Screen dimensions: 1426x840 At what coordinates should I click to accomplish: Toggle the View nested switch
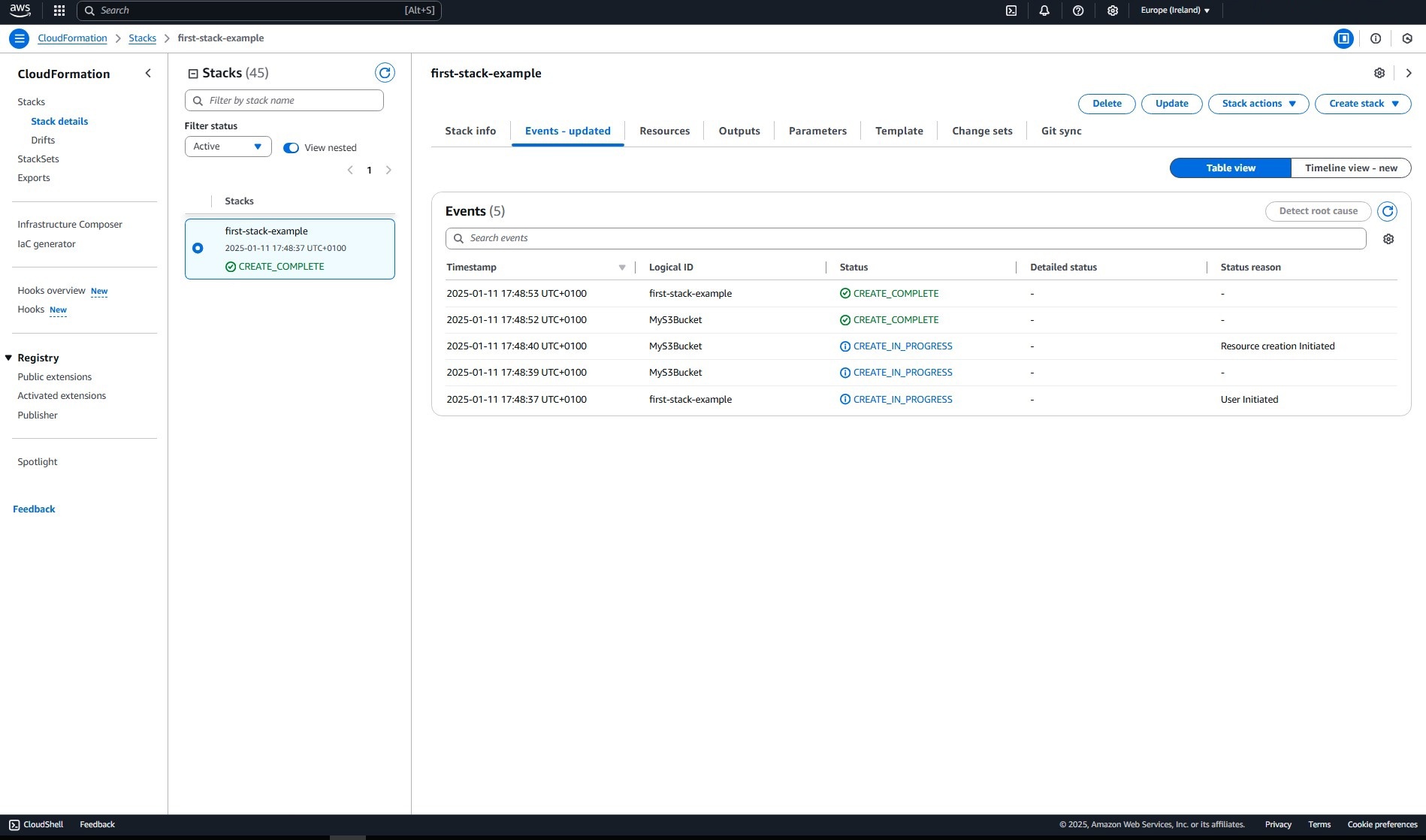[291, 148]
